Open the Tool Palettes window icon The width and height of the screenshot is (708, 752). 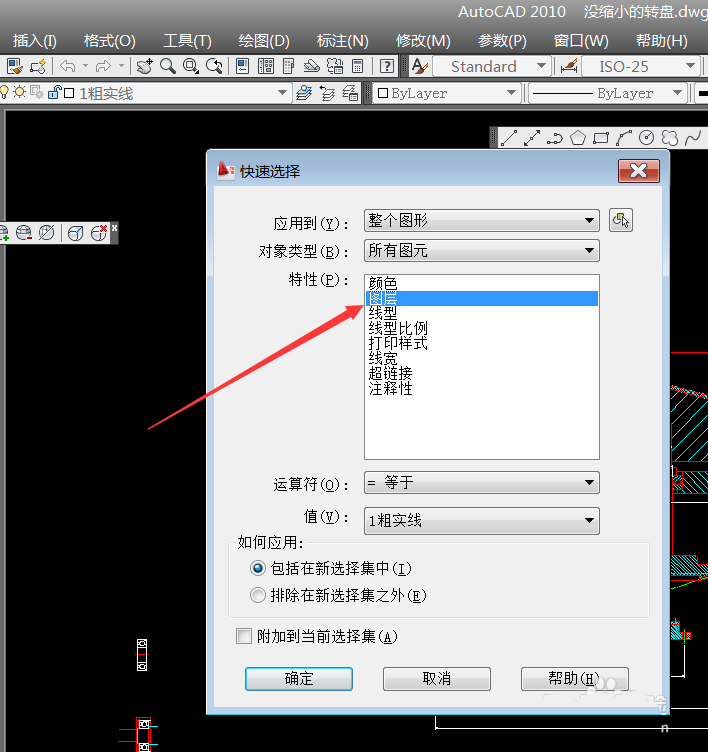[288, 66]
